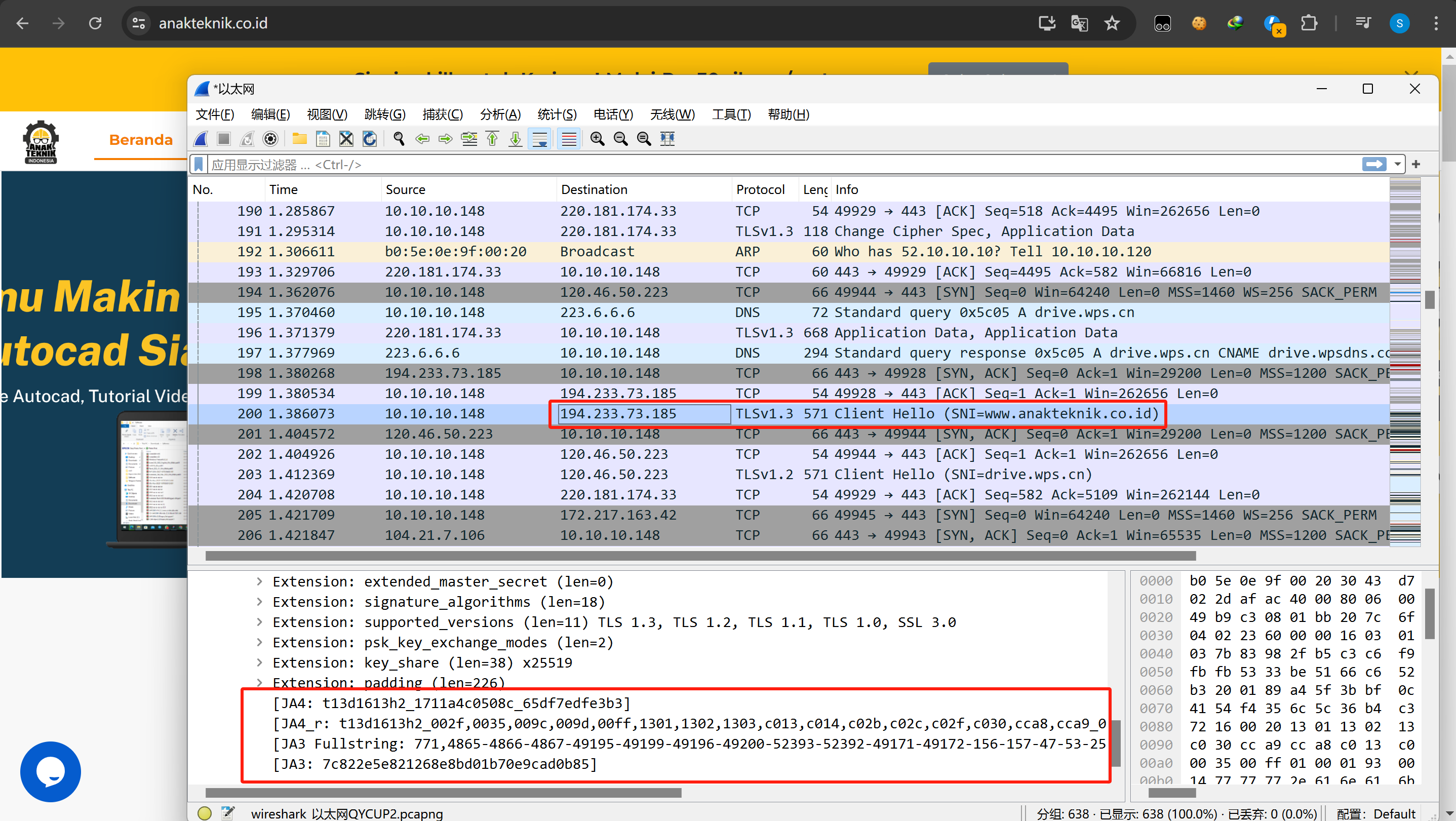Expand the key_share extension tree item

tap(259, 662)
